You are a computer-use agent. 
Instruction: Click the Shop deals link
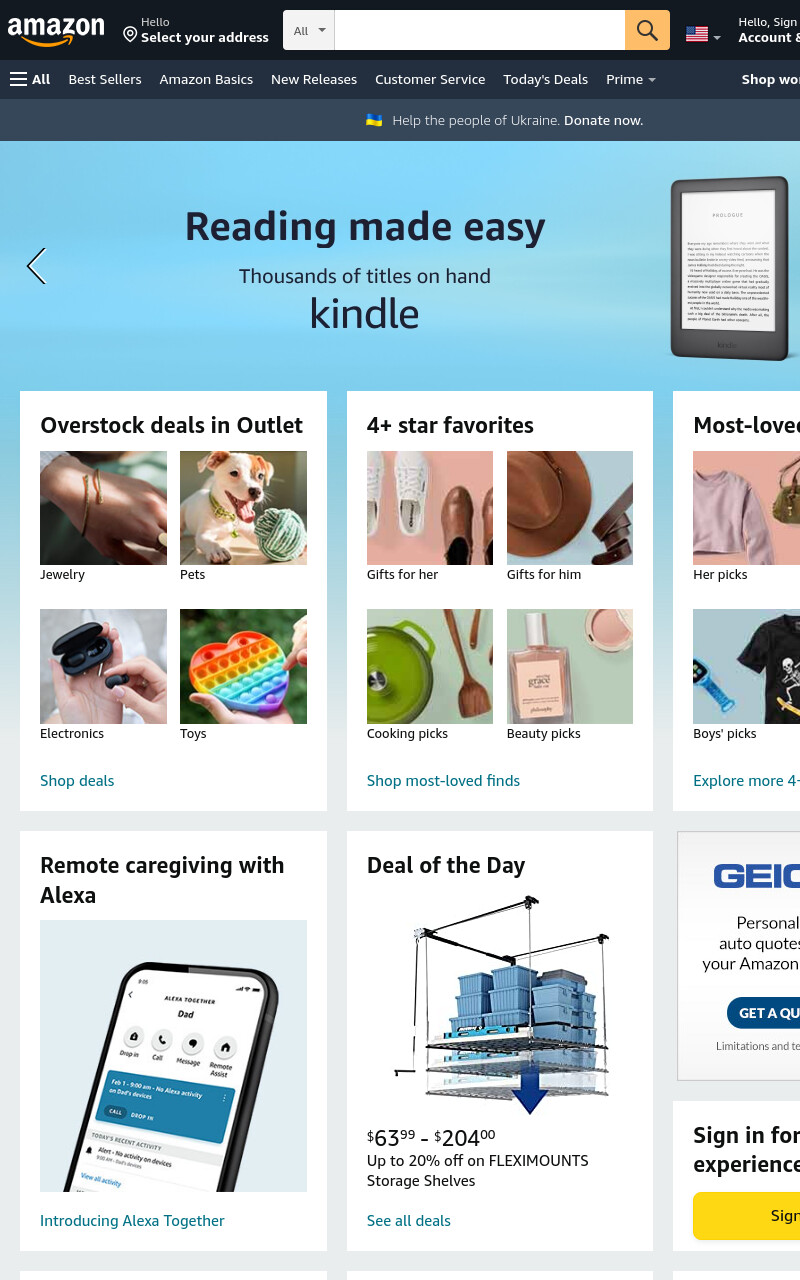(x=77, y=780)
